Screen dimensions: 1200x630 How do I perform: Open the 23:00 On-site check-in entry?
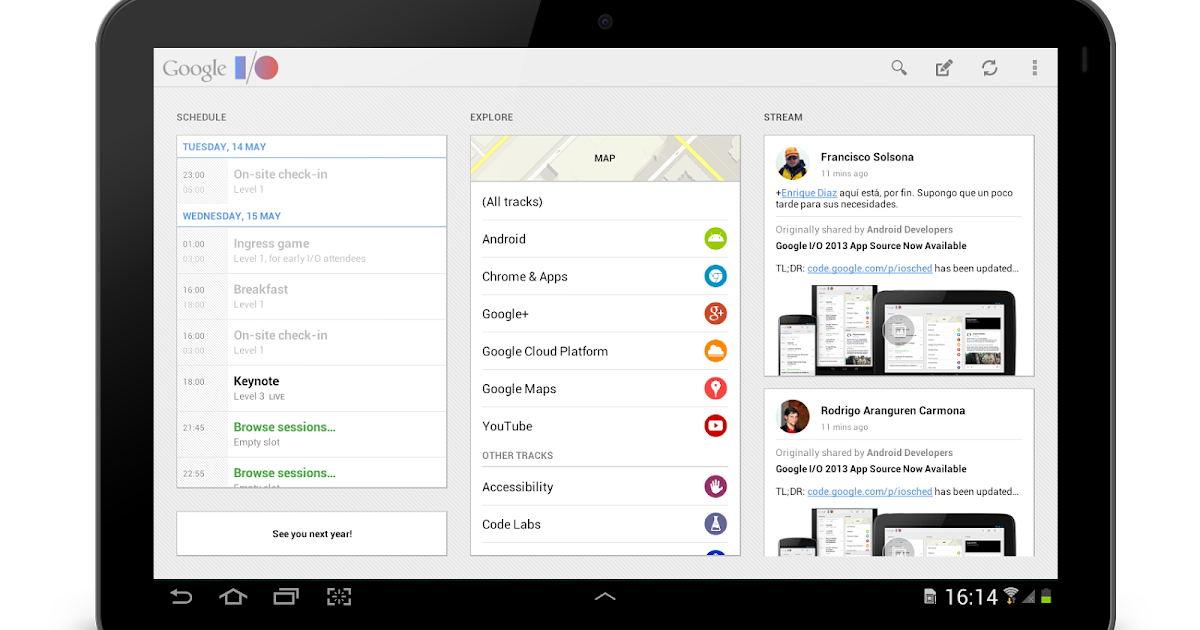(x=312, y=181)
